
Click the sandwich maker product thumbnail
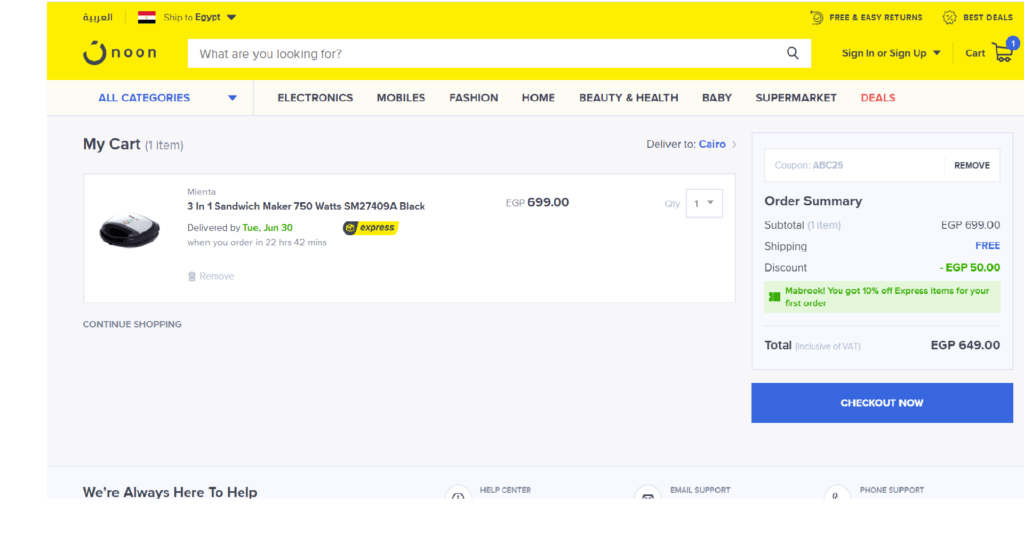tap(129, 230)
